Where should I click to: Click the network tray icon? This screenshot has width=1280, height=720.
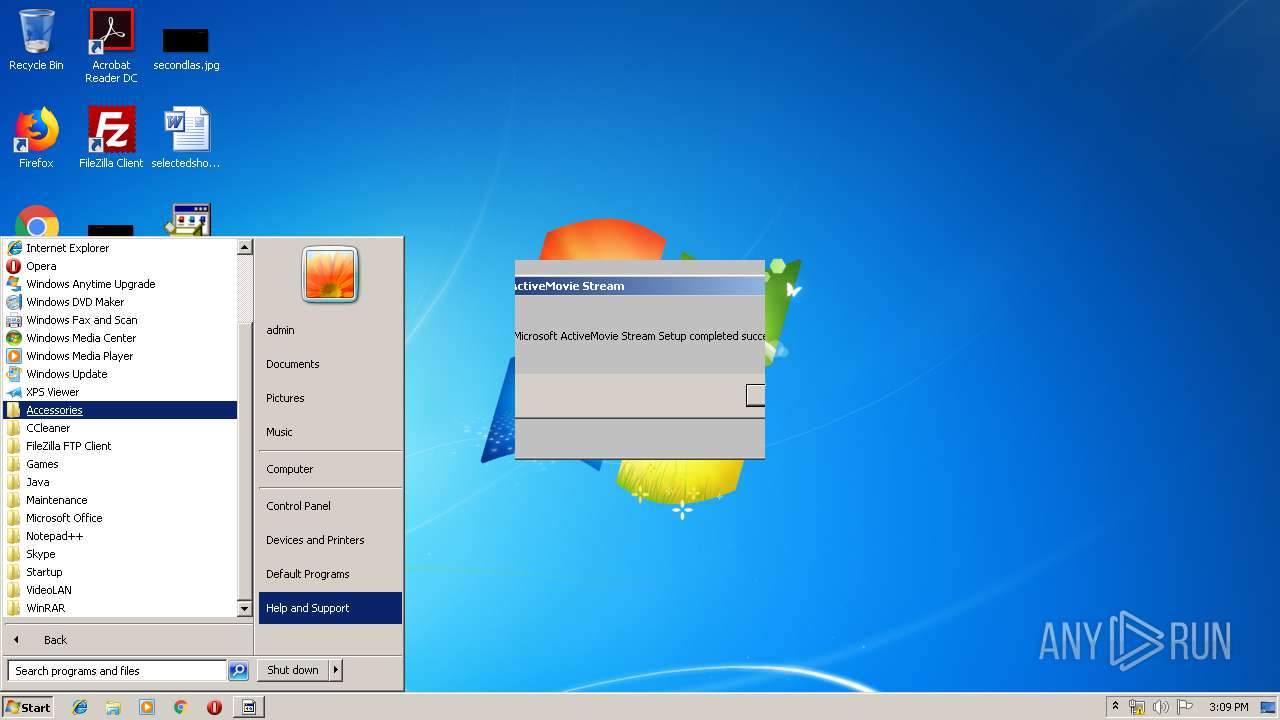pos(1137,707)
